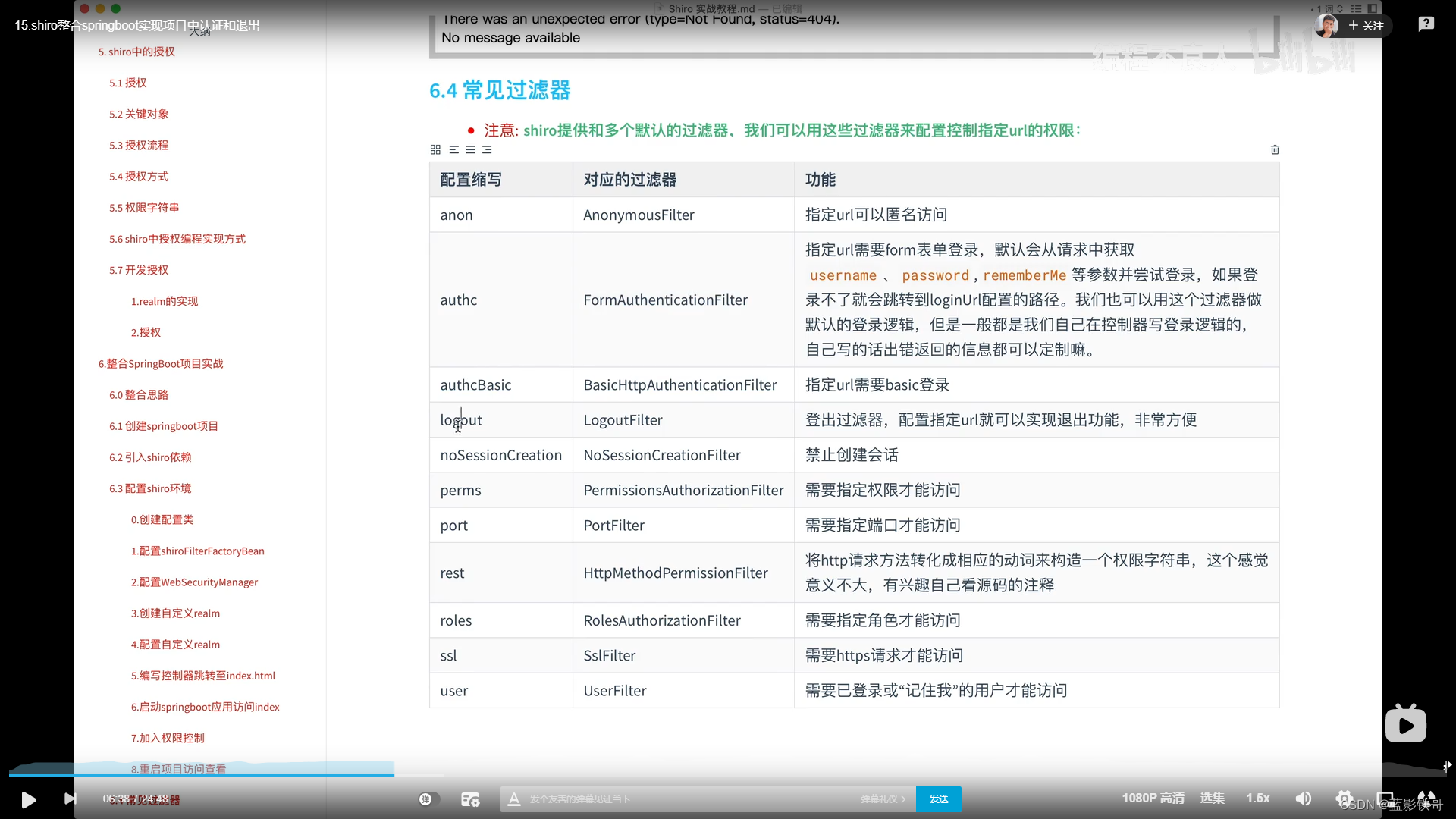Go to outline entry 3.创建自定义realm
The height and width of the screenshot is (819, 1456).
175,613
